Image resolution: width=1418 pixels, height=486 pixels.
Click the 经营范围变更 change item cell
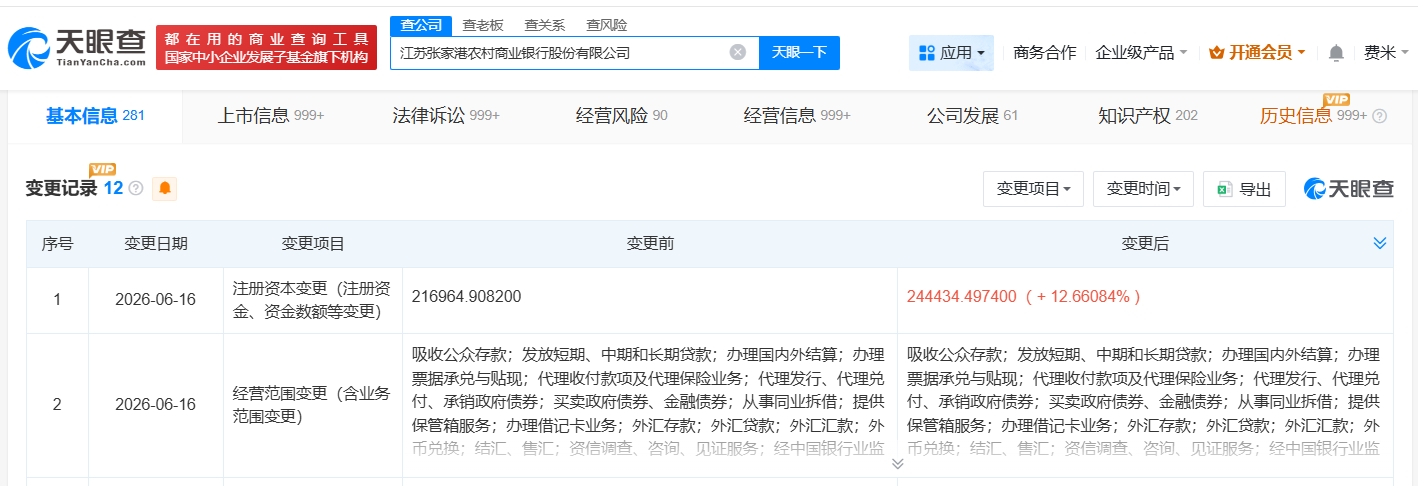pos(313,405)
